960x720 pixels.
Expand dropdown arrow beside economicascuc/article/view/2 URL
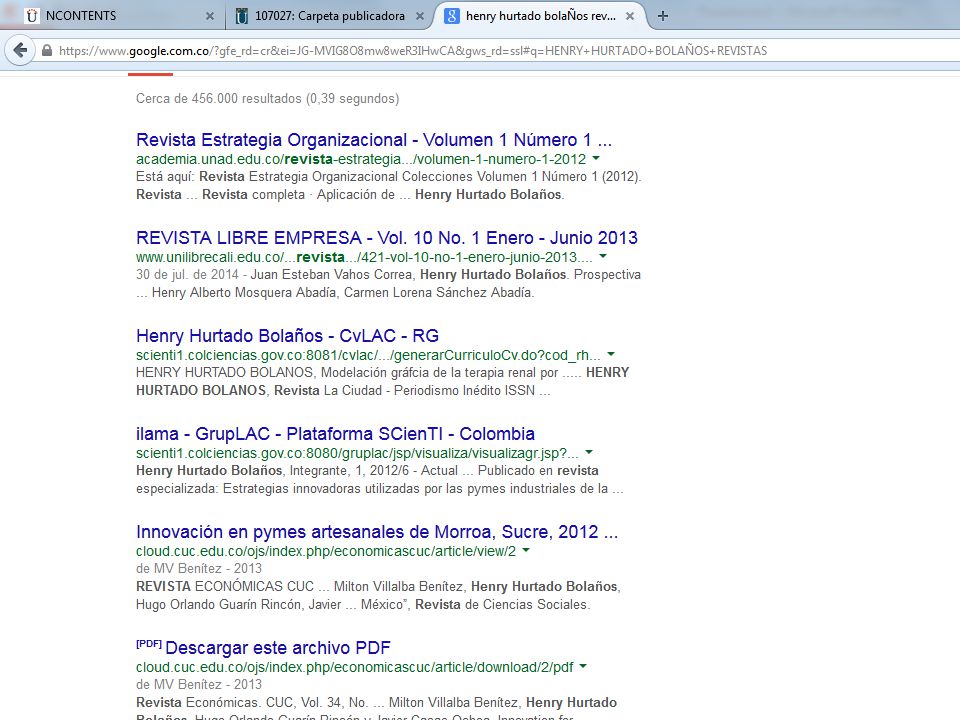coord(525,550)
